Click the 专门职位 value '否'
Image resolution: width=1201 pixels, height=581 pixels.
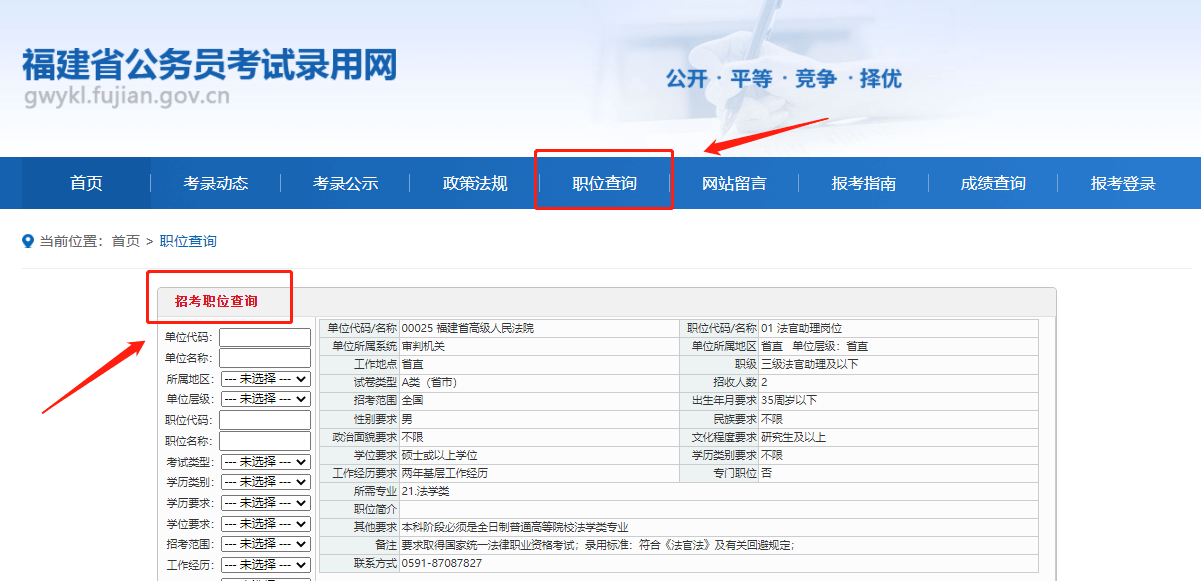tap(899, 472)
